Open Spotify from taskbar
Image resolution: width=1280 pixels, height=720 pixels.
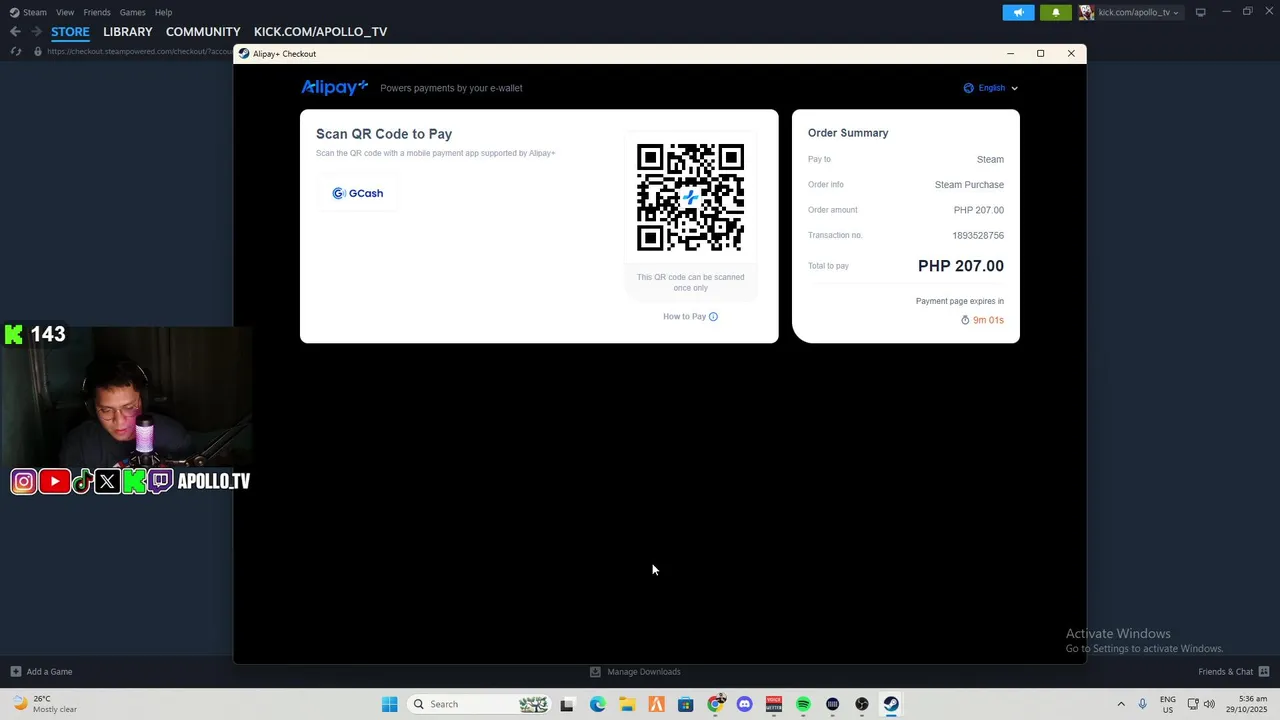tap(803, 704)
